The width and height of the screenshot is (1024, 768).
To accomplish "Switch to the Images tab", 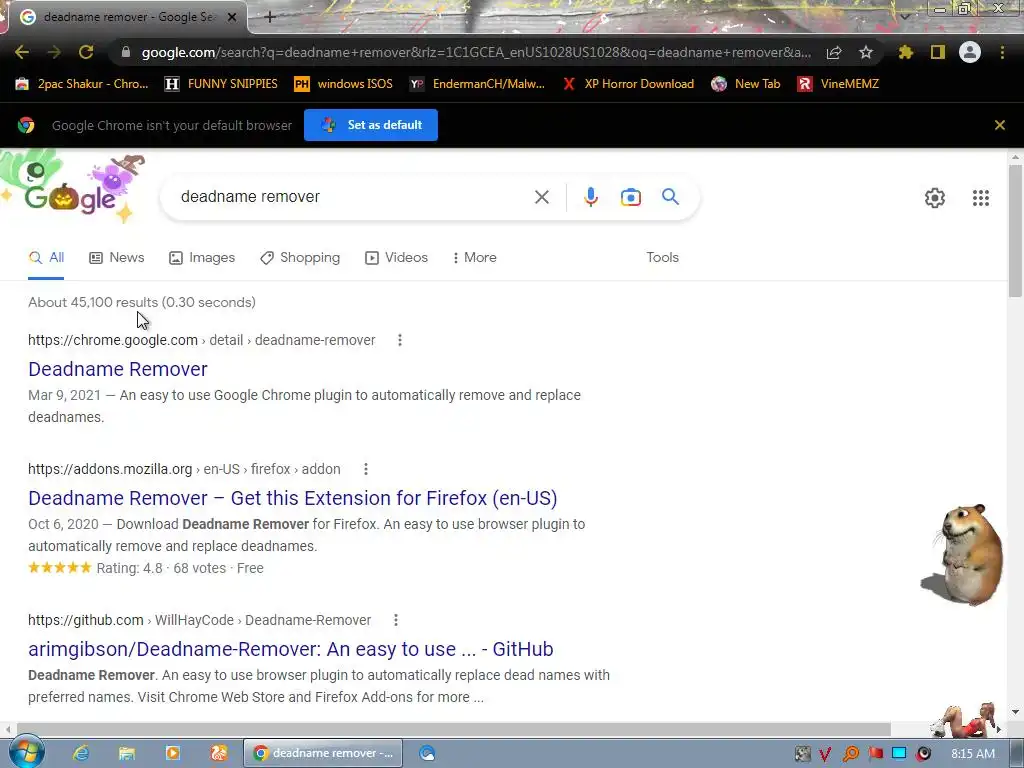I will 202,257.
